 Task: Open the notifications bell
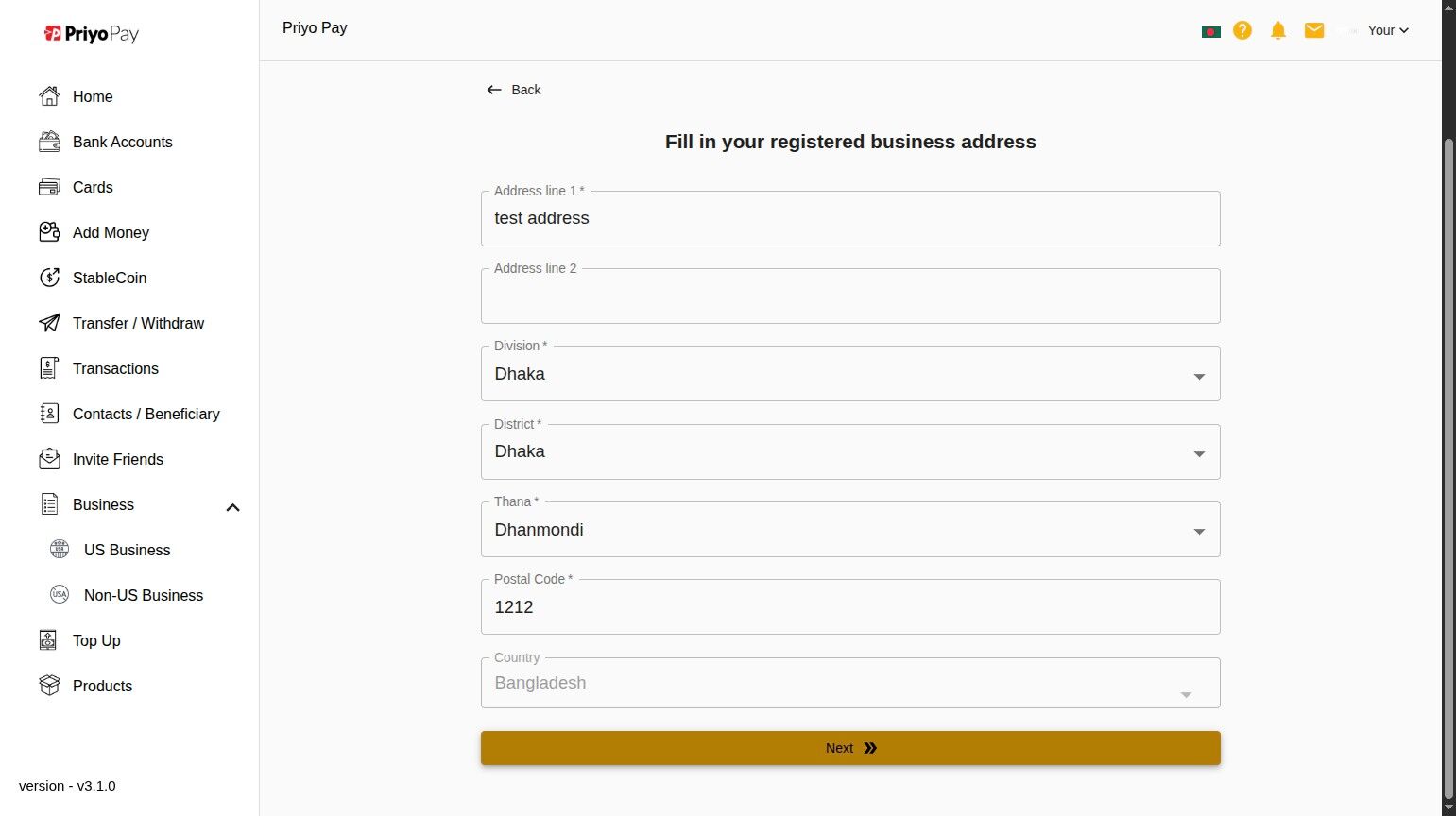(1278, 30)
